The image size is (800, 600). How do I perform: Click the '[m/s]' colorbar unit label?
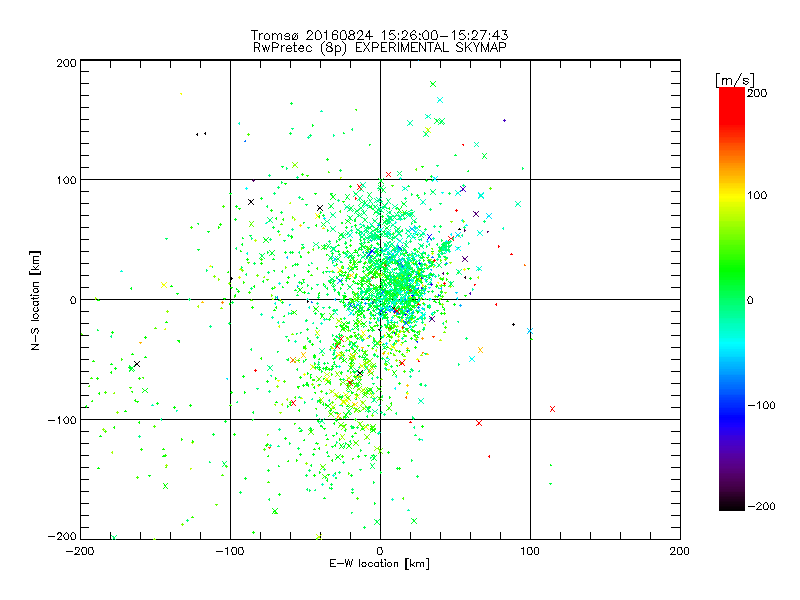[735, 80]
